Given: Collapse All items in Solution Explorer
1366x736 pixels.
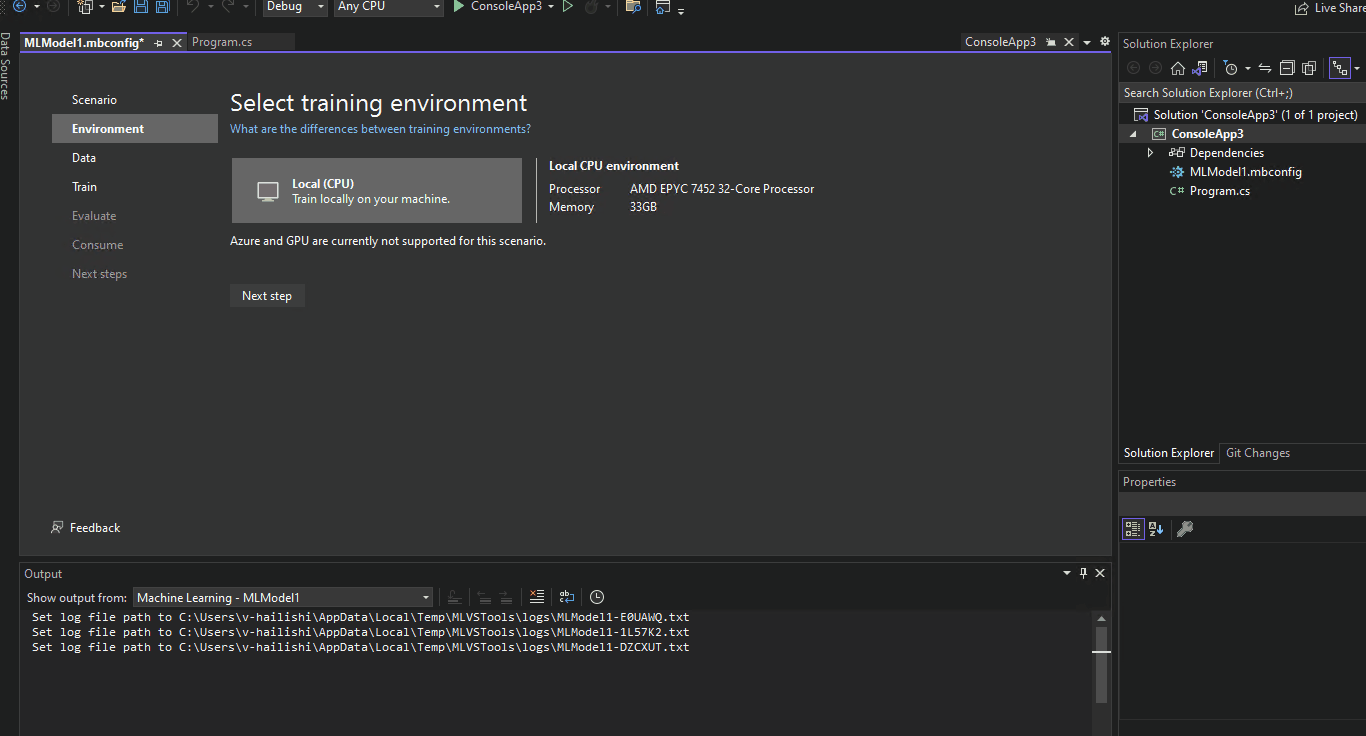Looking at the screenshot, I should point(1287,67).
